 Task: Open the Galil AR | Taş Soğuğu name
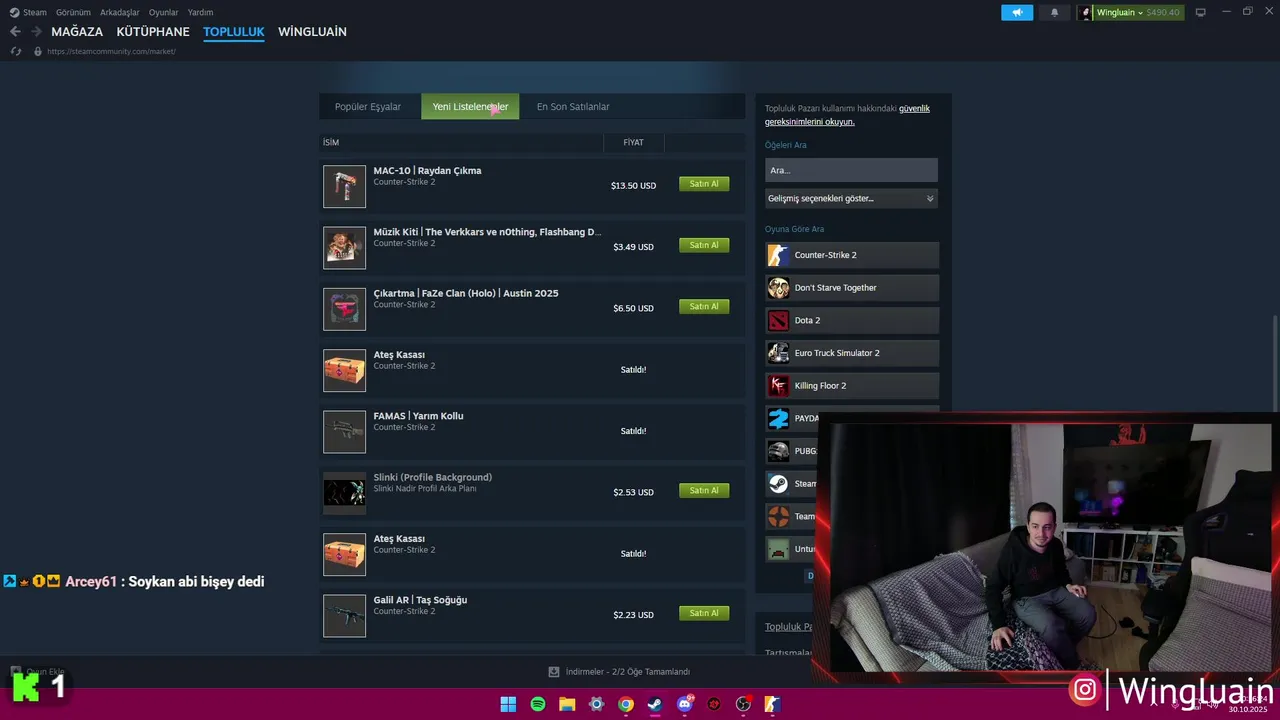(420, 600)
